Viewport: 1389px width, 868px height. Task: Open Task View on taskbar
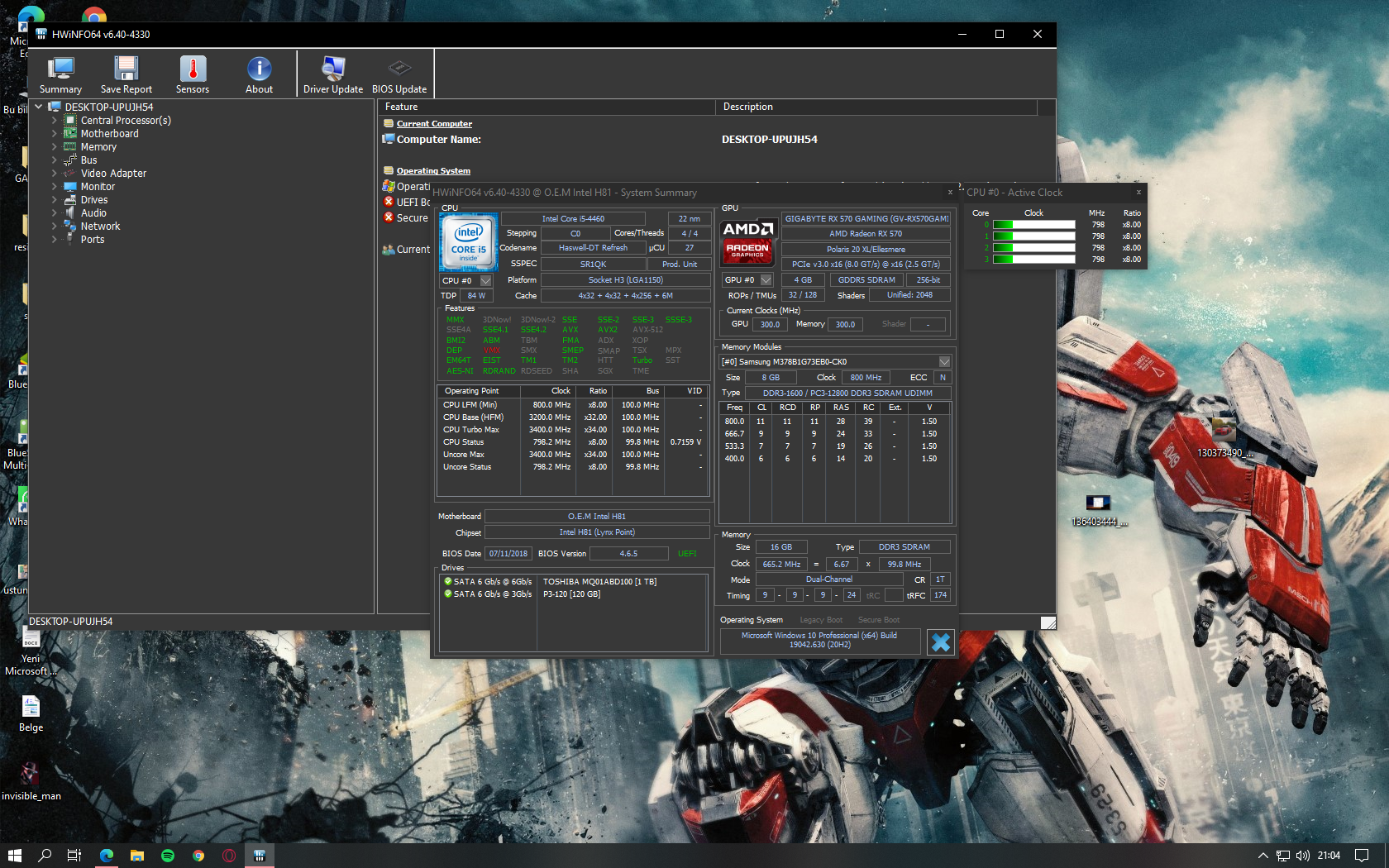(x=74, y=856)
